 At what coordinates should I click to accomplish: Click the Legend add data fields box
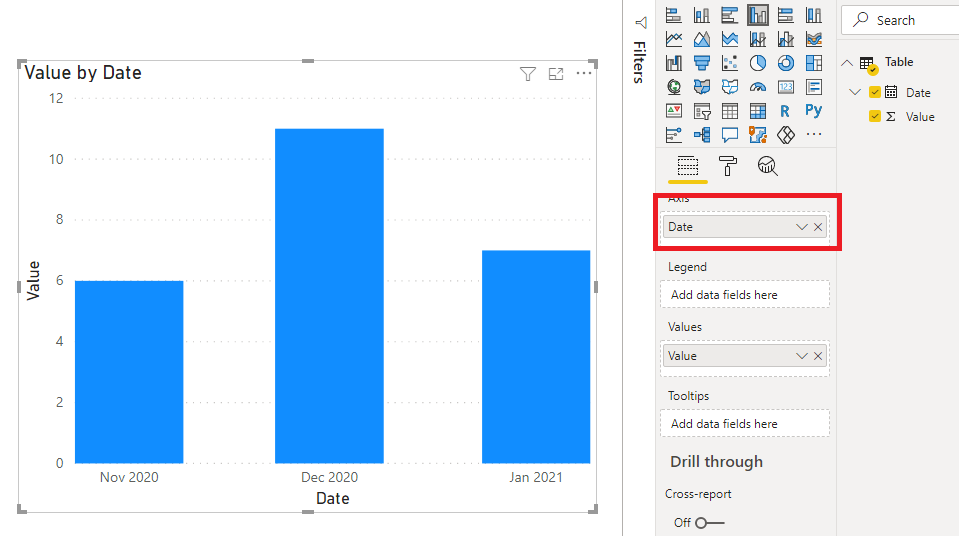745,294
